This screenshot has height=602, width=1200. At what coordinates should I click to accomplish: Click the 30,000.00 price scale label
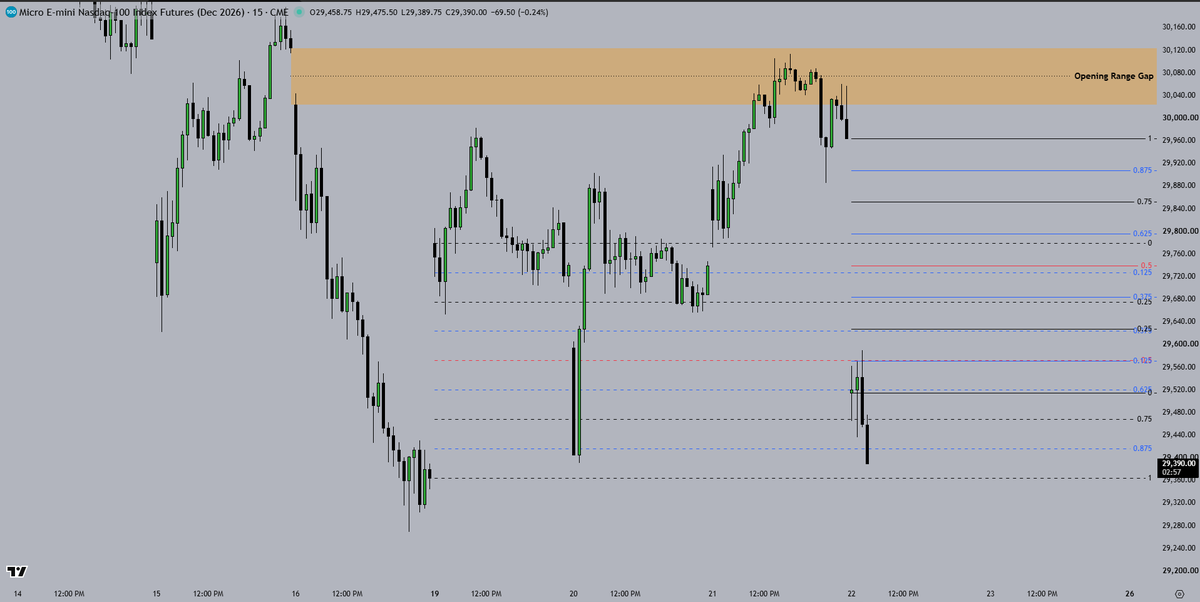pos(1180,117)
